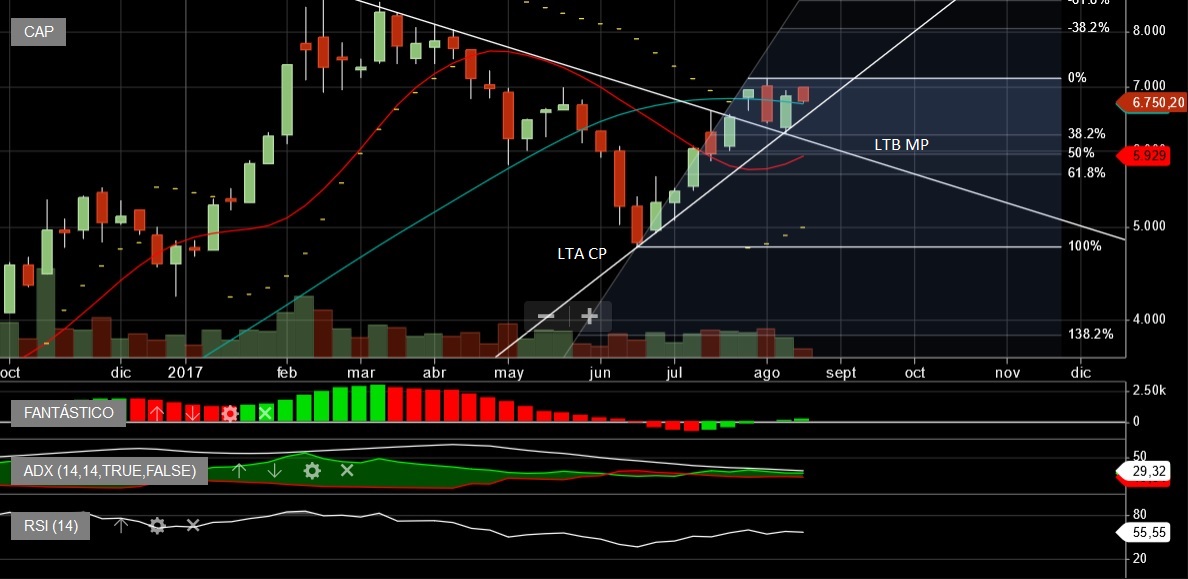Click the 100% Fibonacci level label
The height and width of the screenshot is (579, 1188).
1084,246
